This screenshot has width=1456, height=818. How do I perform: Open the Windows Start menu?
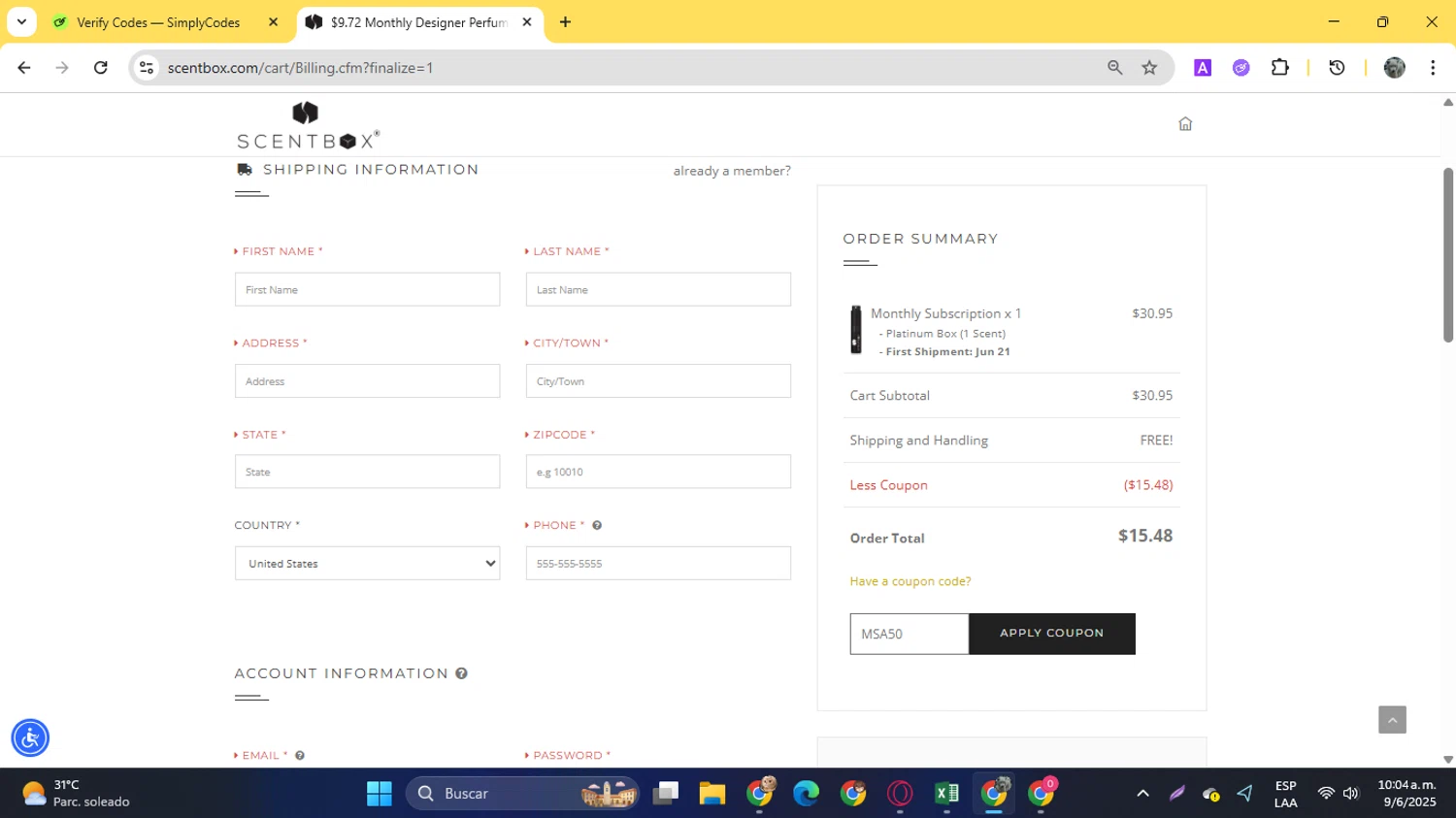[379, 794]
